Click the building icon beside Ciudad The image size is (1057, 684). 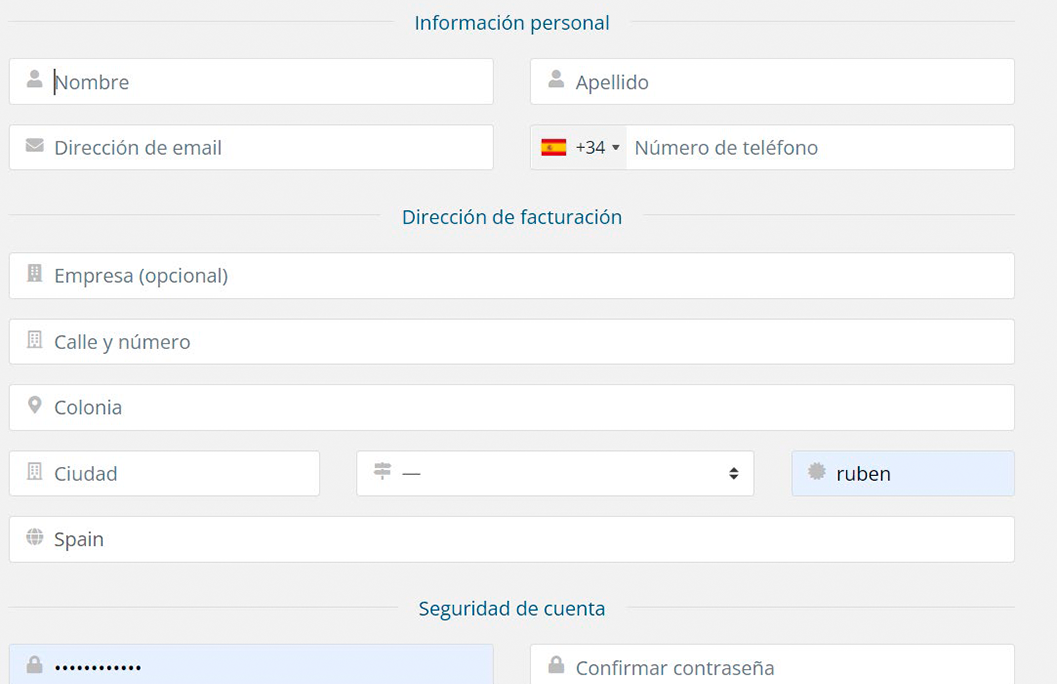pos(35,472)
